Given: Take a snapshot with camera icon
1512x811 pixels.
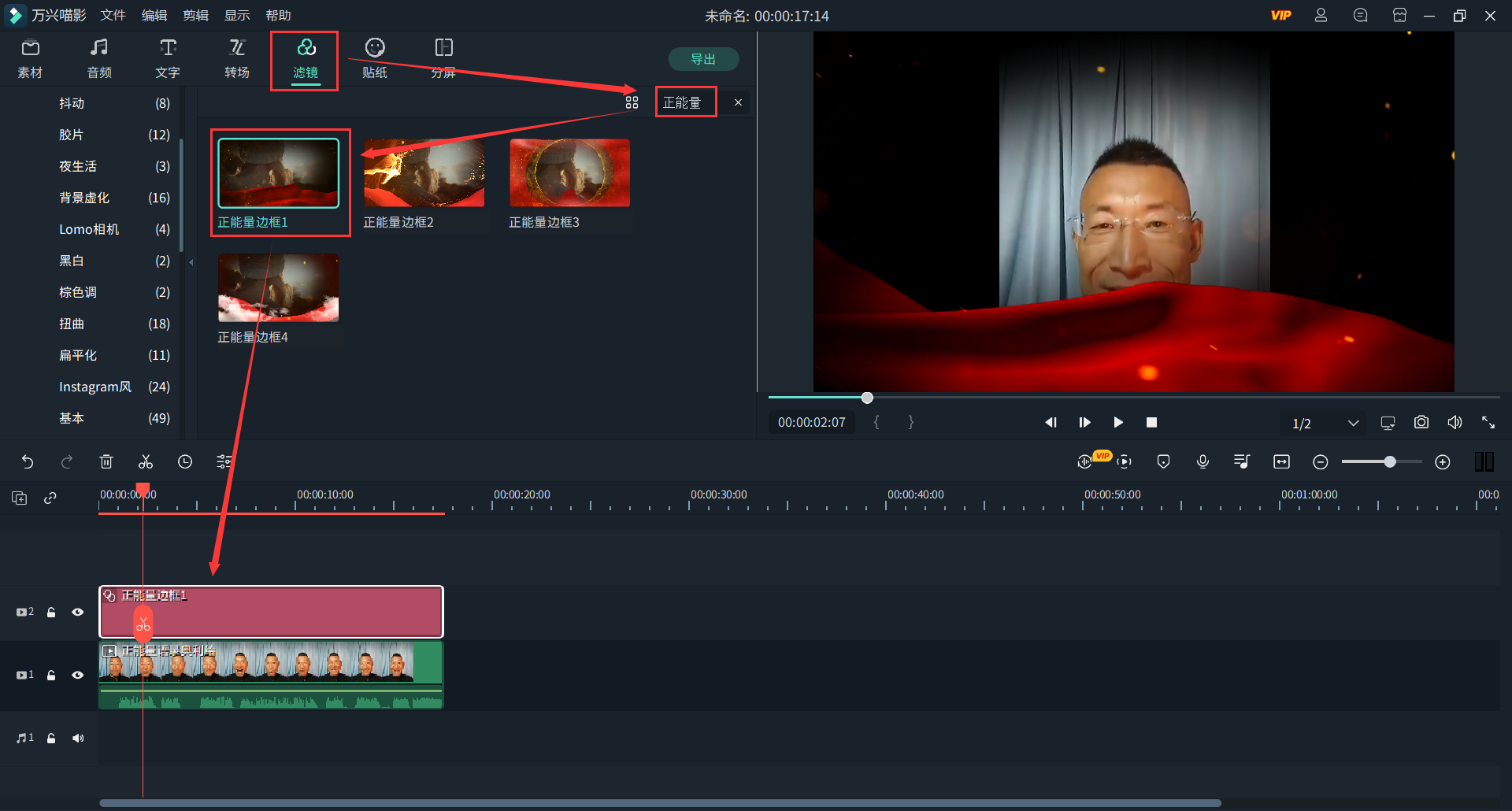Looking at the screenshot, I should (x=1421, y=423).
